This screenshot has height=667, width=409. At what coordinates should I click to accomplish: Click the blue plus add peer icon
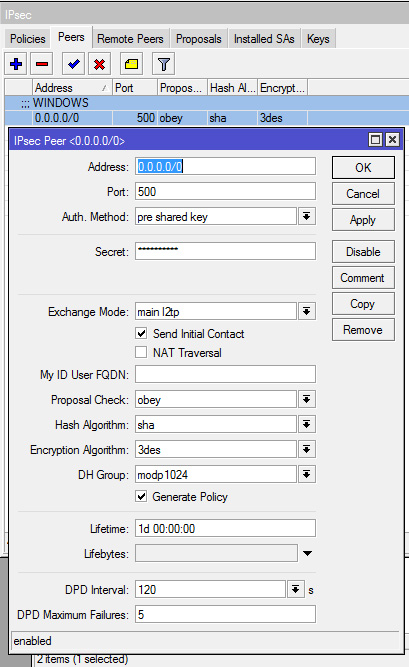tap(16, 64)
